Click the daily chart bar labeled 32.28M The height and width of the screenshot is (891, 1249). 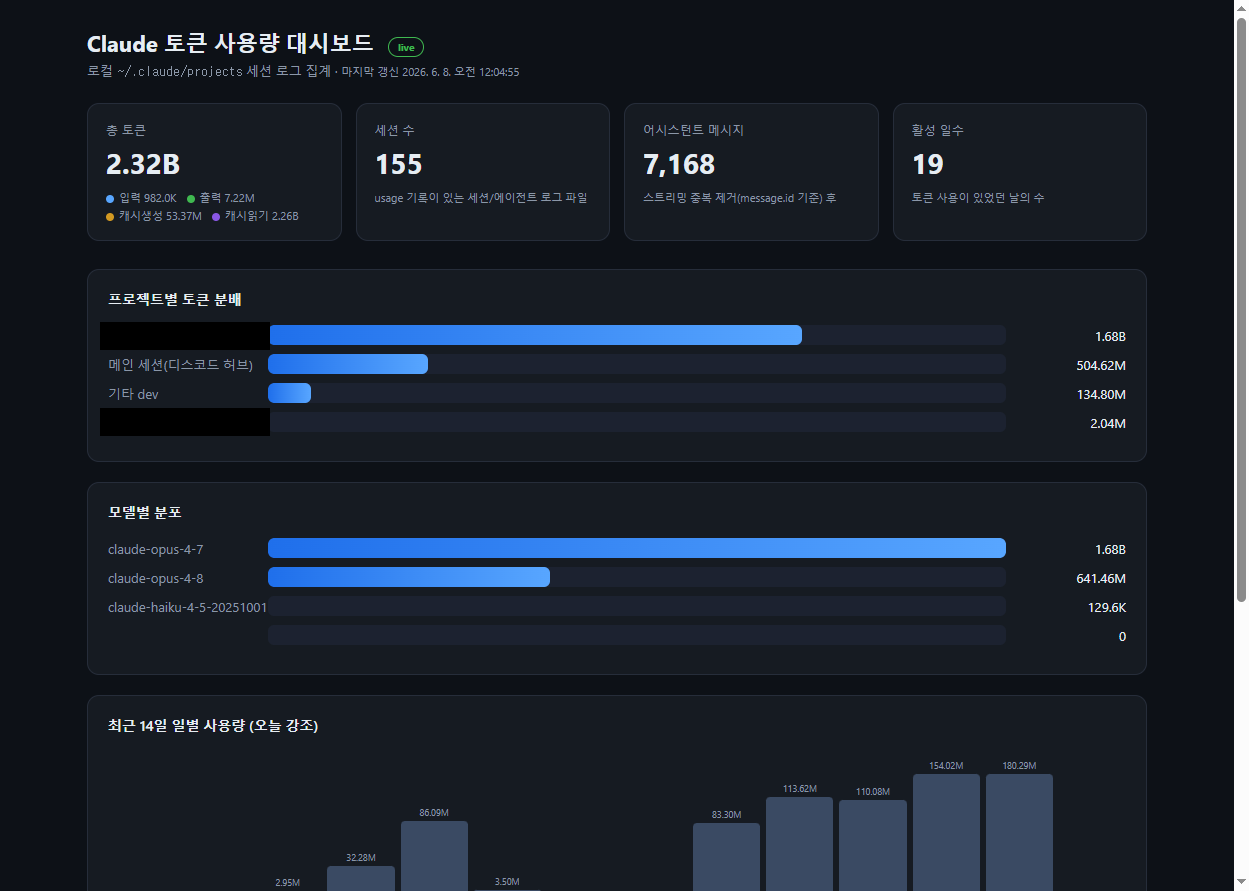tap(361, 878)
